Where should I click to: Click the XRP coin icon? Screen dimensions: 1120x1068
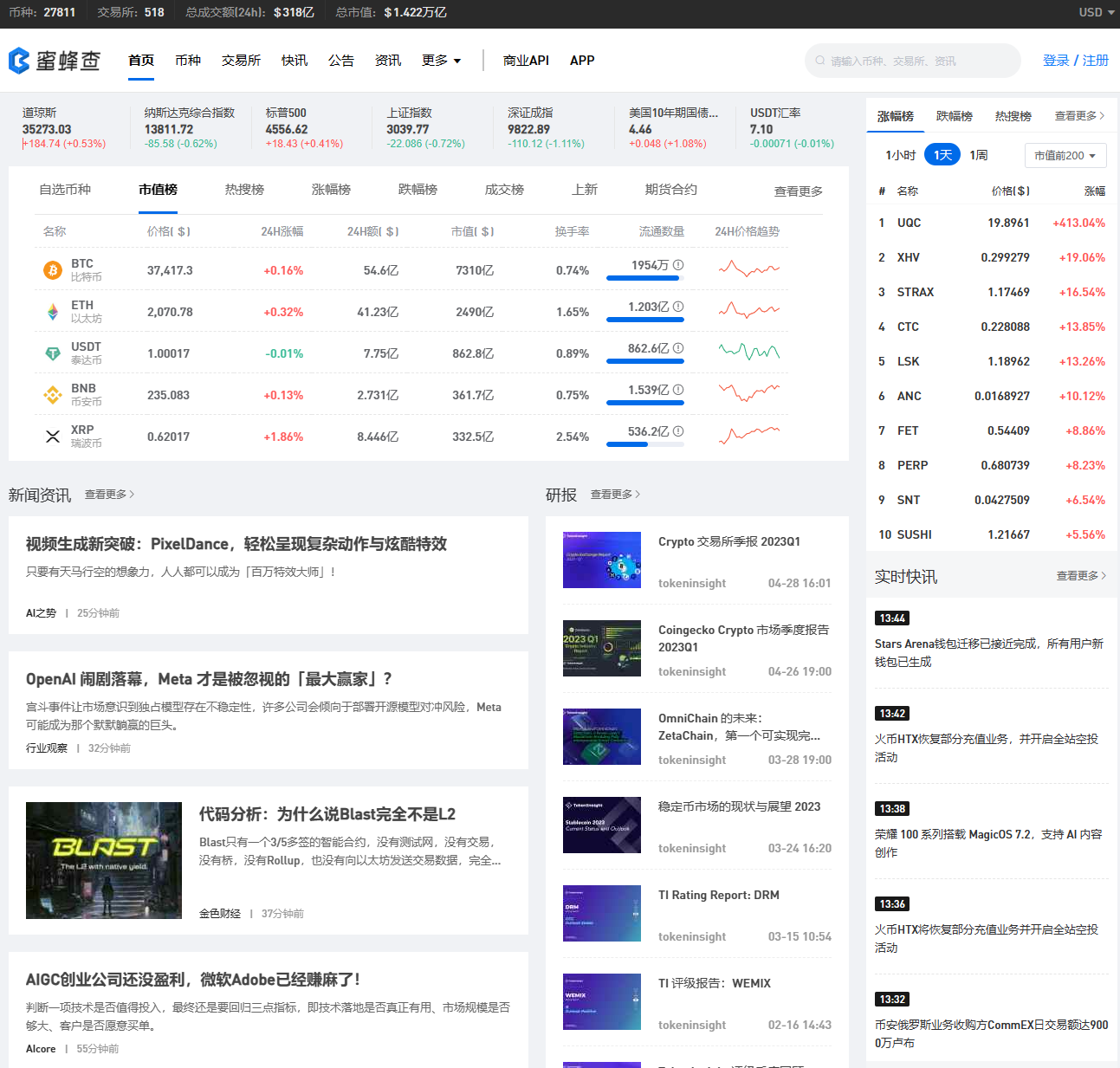click(53, 437)
